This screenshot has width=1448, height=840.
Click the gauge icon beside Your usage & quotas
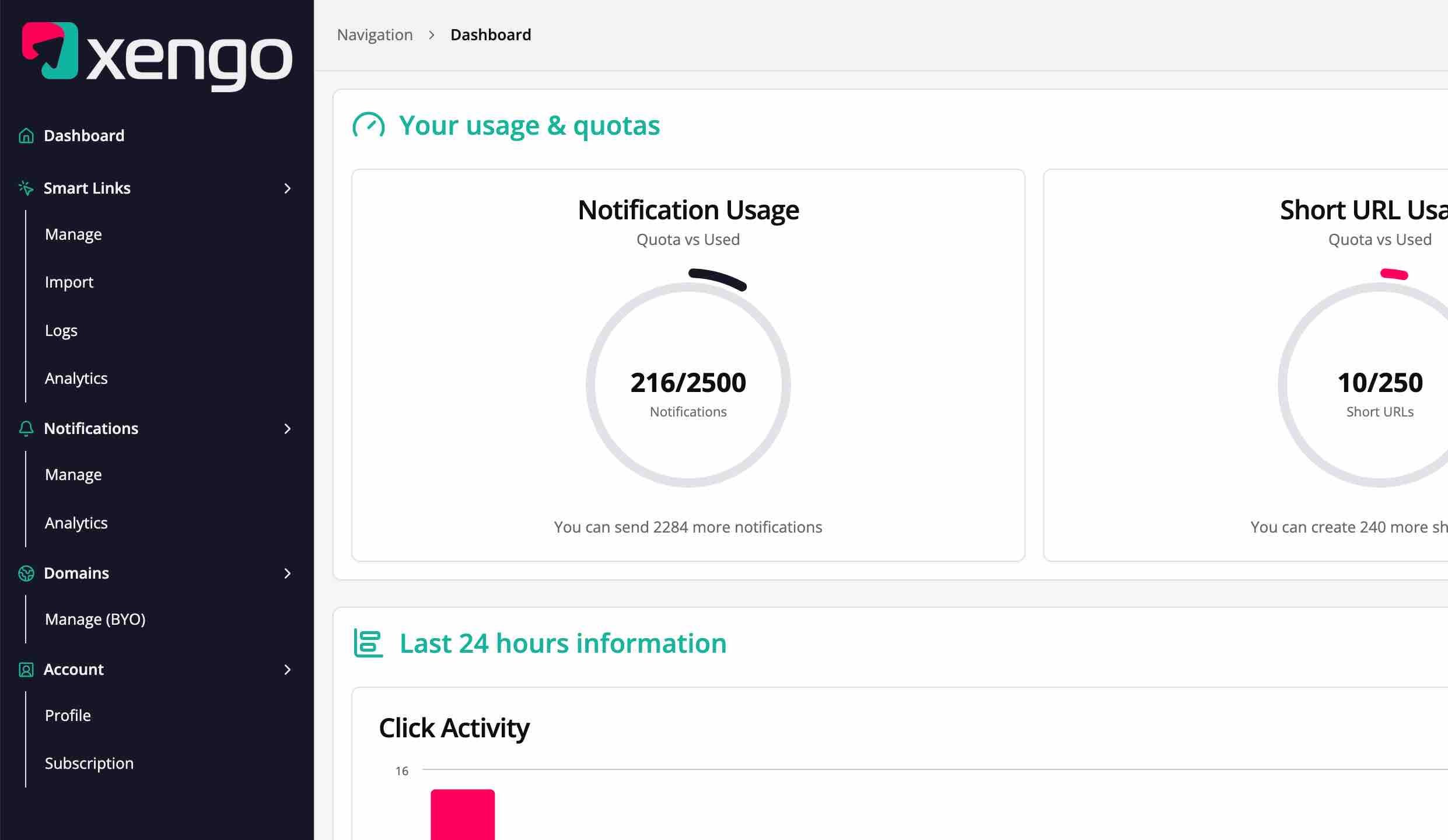368,125
